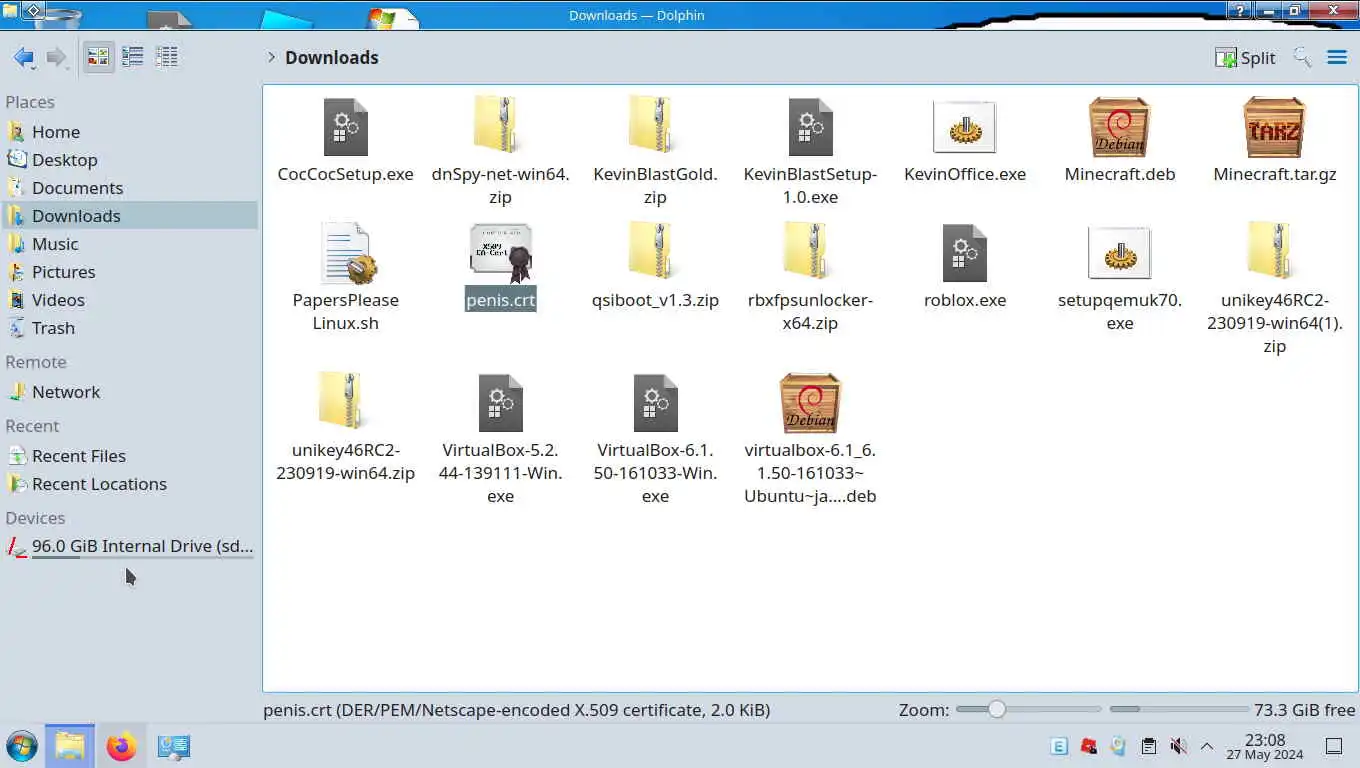The width and height of the screenshot is (1360, 768).
Task: Select roblox.exe file icon
Action: tap(965, 253)
